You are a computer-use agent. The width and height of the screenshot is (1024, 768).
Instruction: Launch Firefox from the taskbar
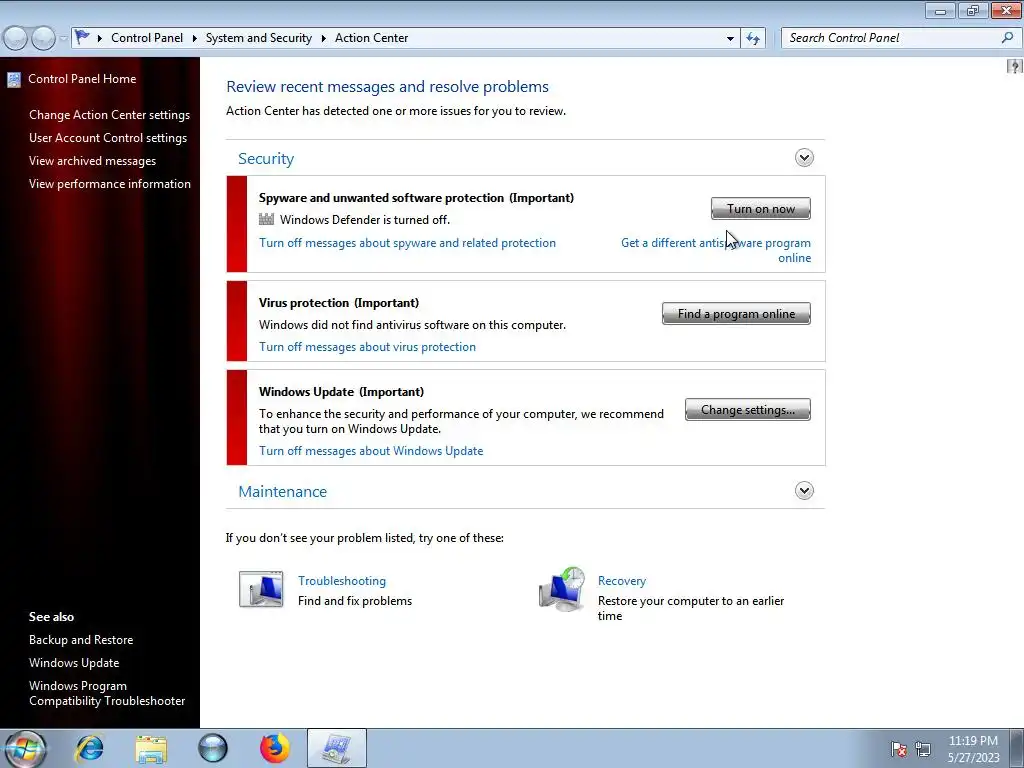point(274,748)
